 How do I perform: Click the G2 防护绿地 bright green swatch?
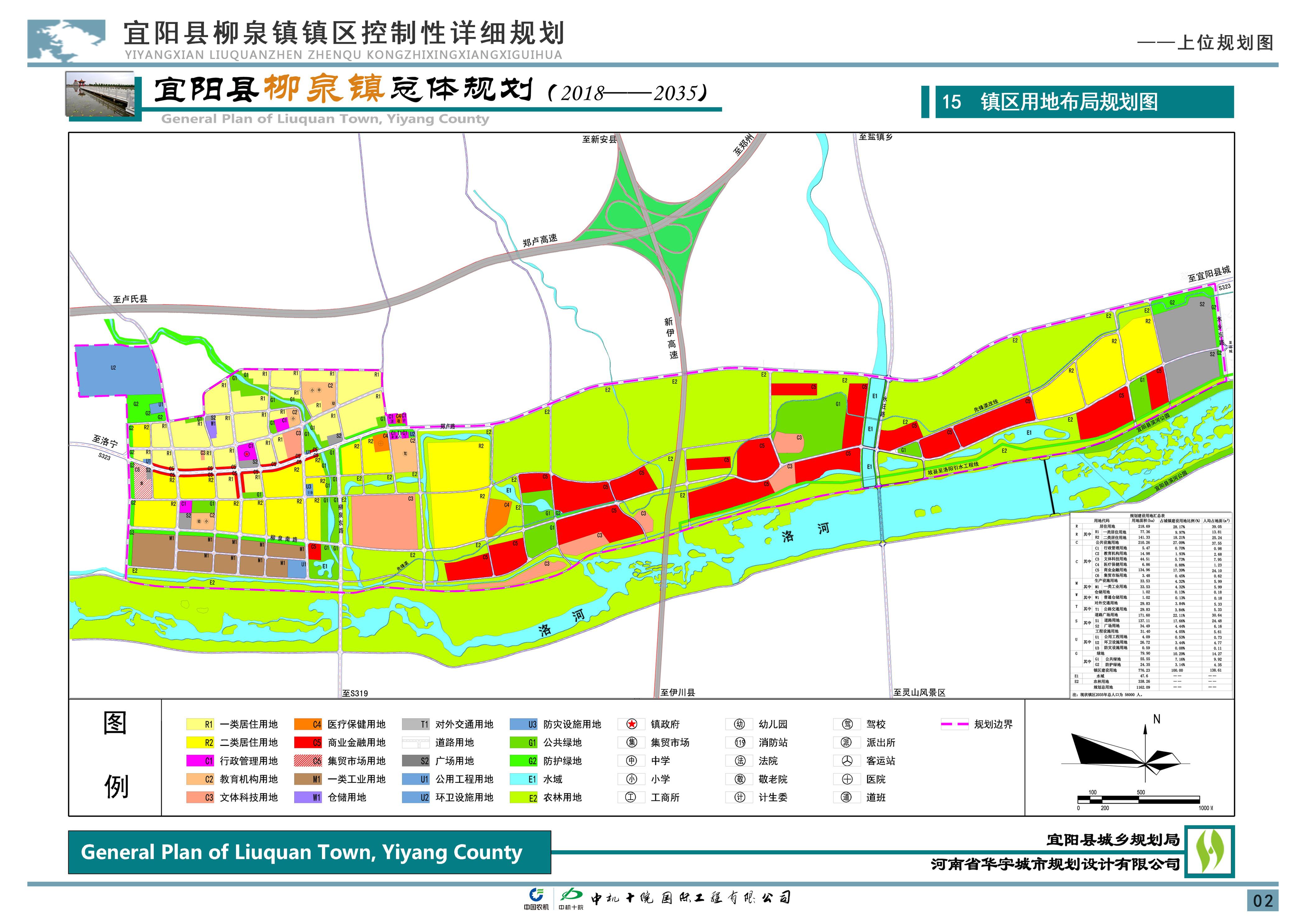[x=524, y=761]
